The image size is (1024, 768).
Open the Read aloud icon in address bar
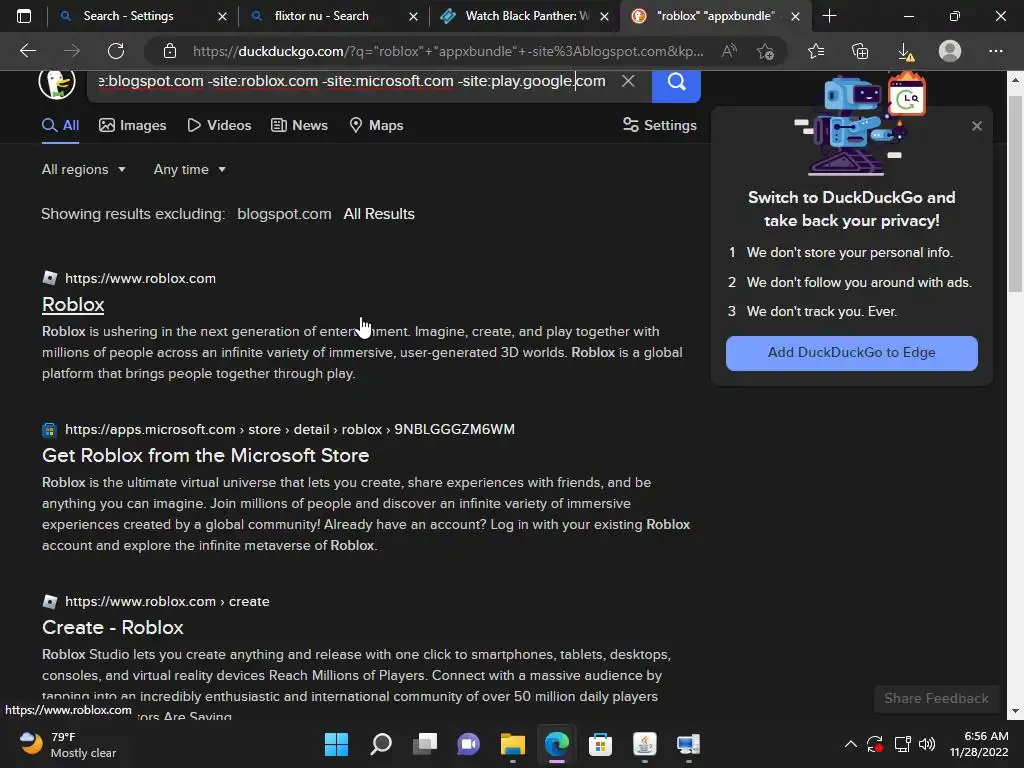point(729,51)
